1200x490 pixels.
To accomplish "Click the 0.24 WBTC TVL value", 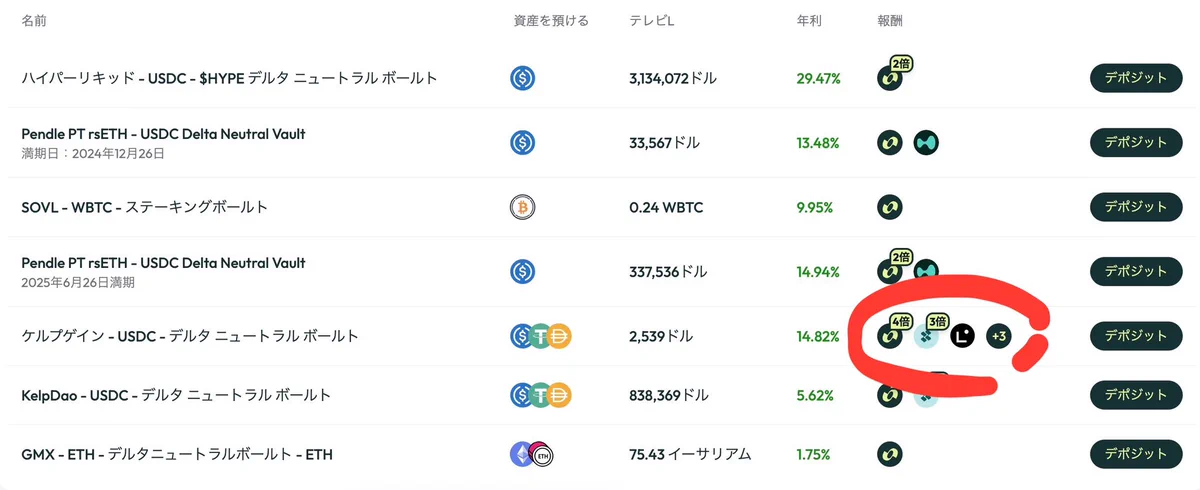I will [x=666, y=207].
